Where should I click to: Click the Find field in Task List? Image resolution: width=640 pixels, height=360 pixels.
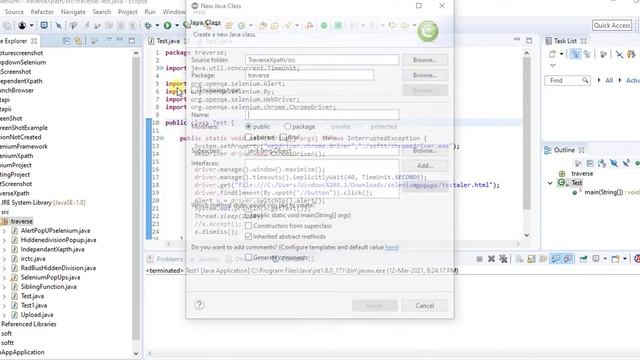tap(567, 80)
